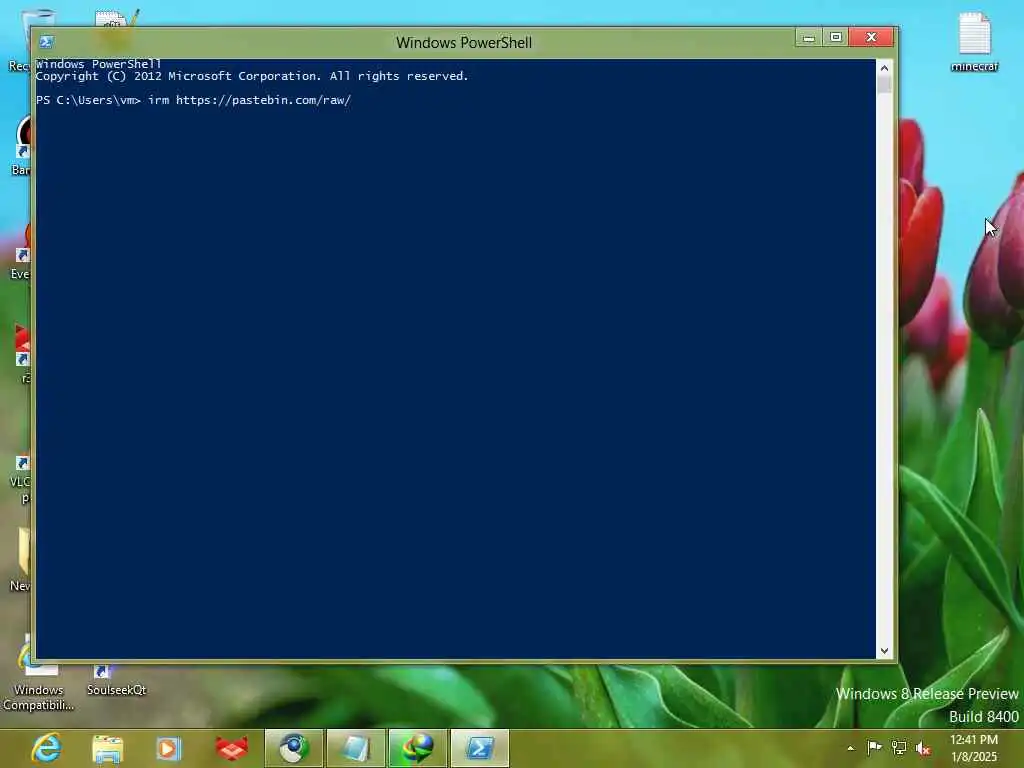1024x768 pixels.
Task: Launch the media player taskbar icon
Action: 168,748
